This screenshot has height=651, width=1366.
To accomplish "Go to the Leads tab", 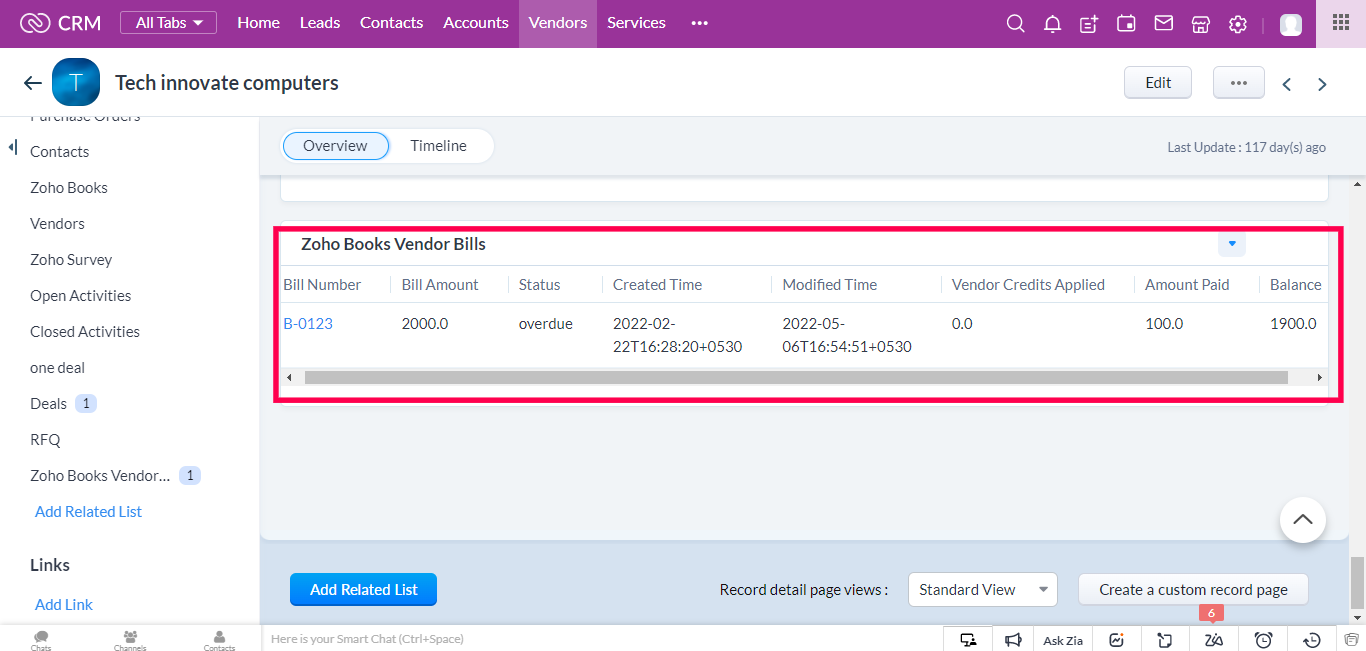I will point(320,23).
